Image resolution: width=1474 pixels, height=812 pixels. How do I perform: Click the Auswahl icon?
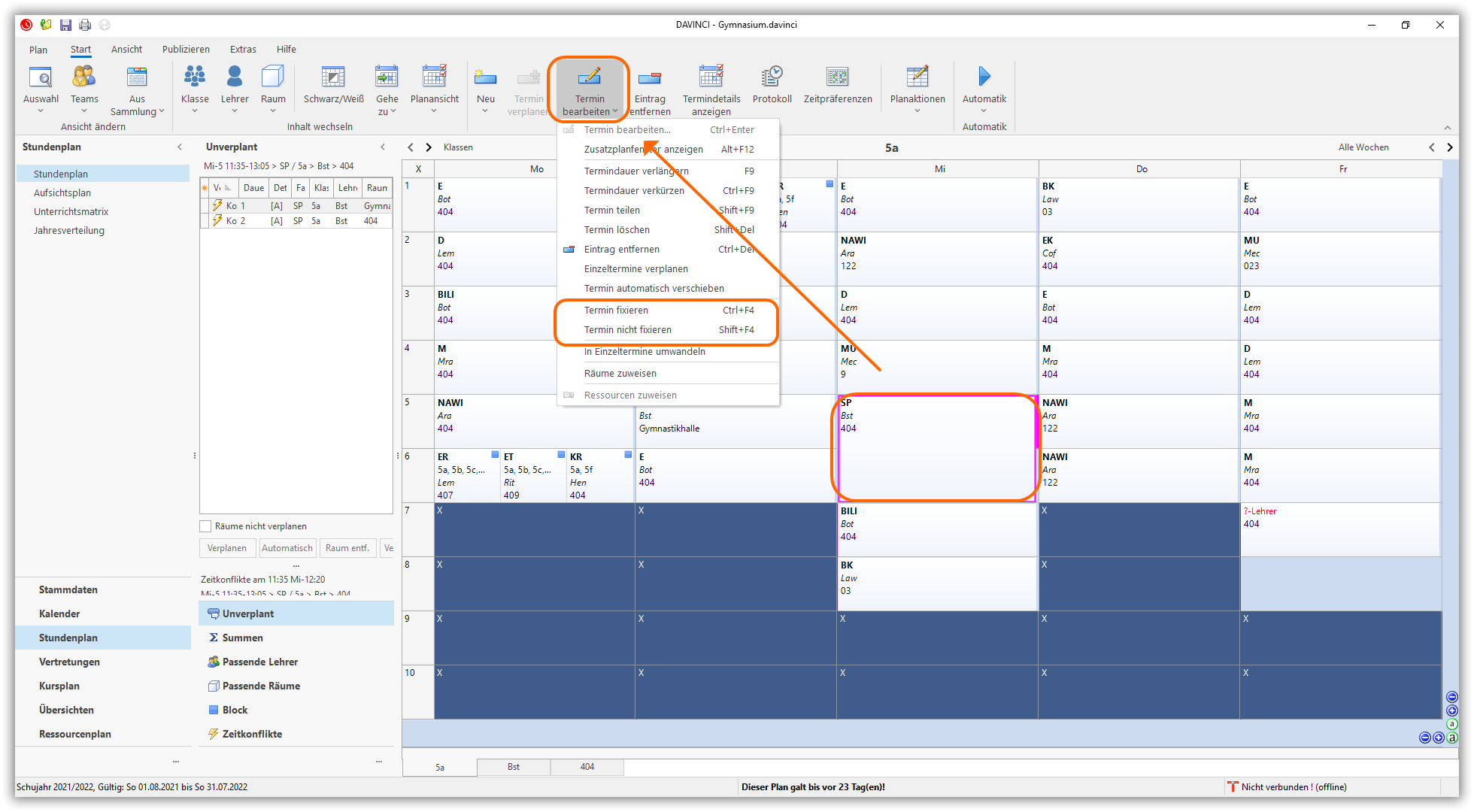[x=41, y=77]
